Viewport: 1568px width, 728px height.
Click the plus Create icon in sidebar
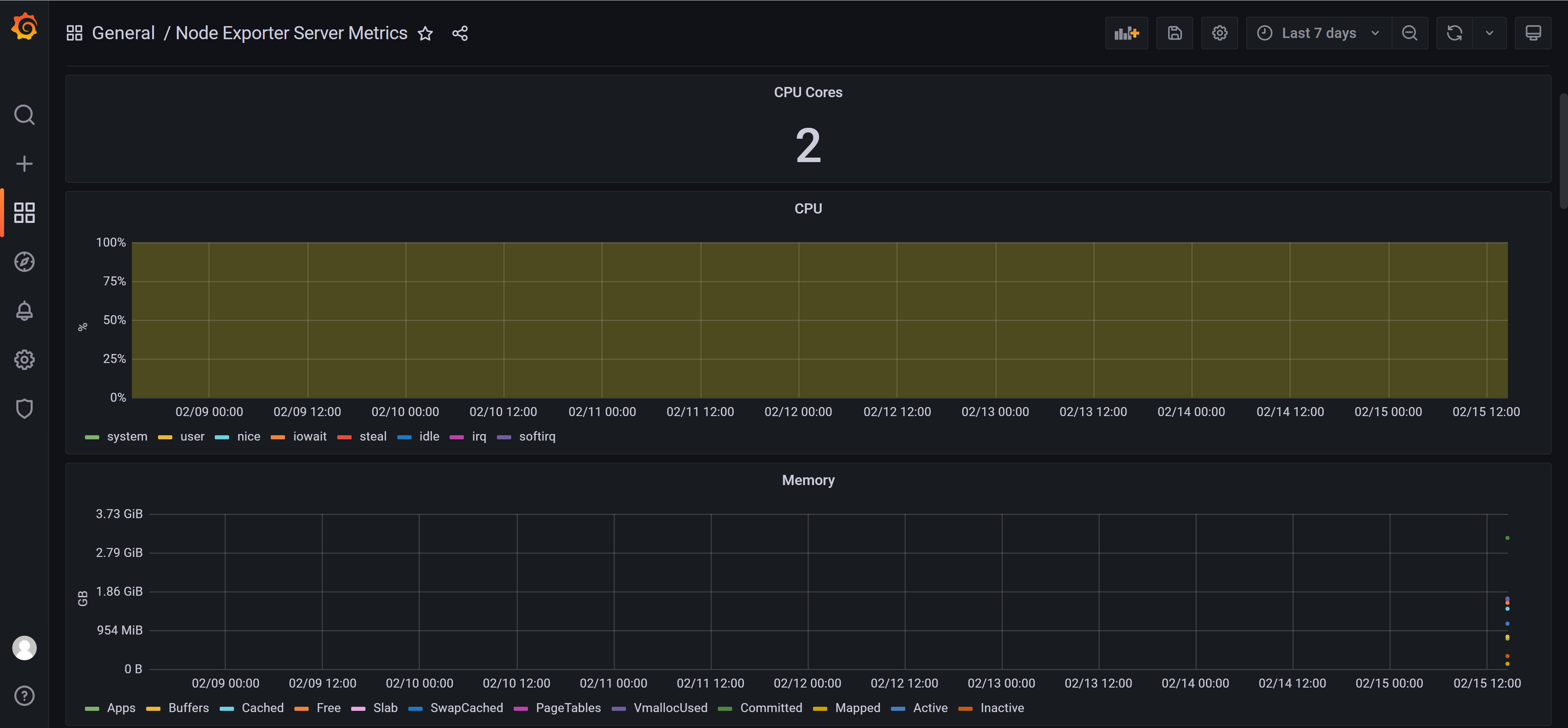24,164
